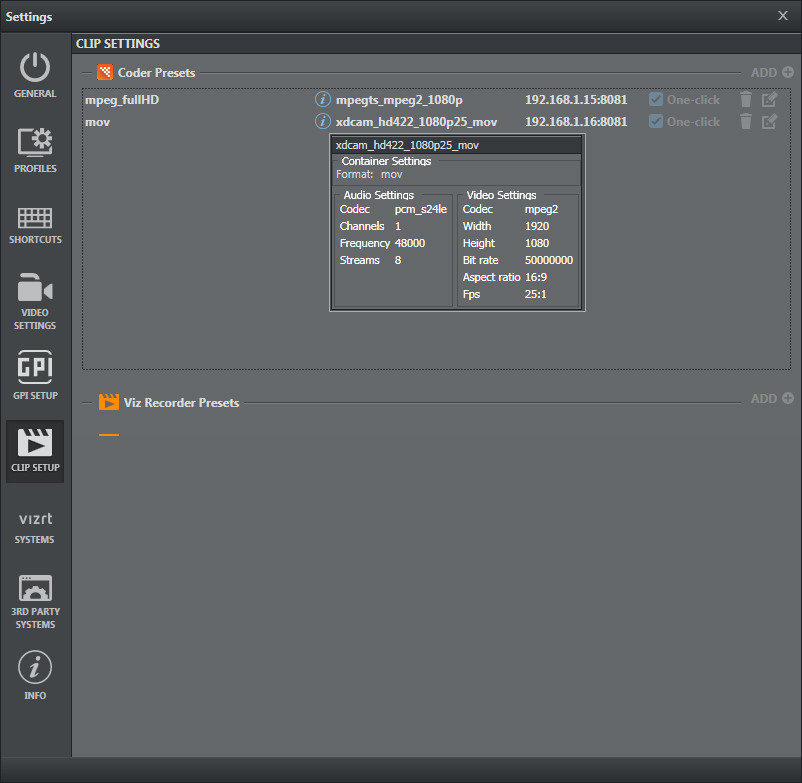Image resolution: width=802 pixels, height=783 pixels.
Task: Collapse the Viz Recorder Presets section
Action: click(x=87, y=403)
